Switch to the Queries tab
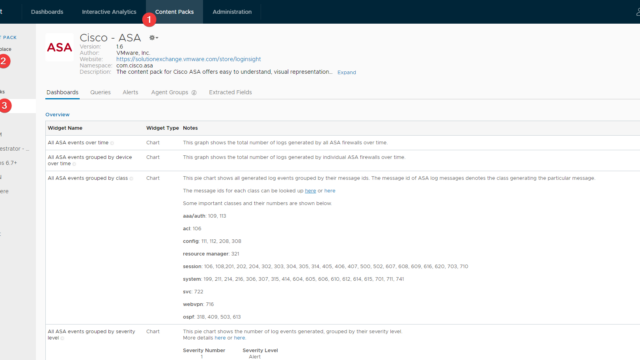This screenshot has width=640, height=360. [x=100, y=92]
